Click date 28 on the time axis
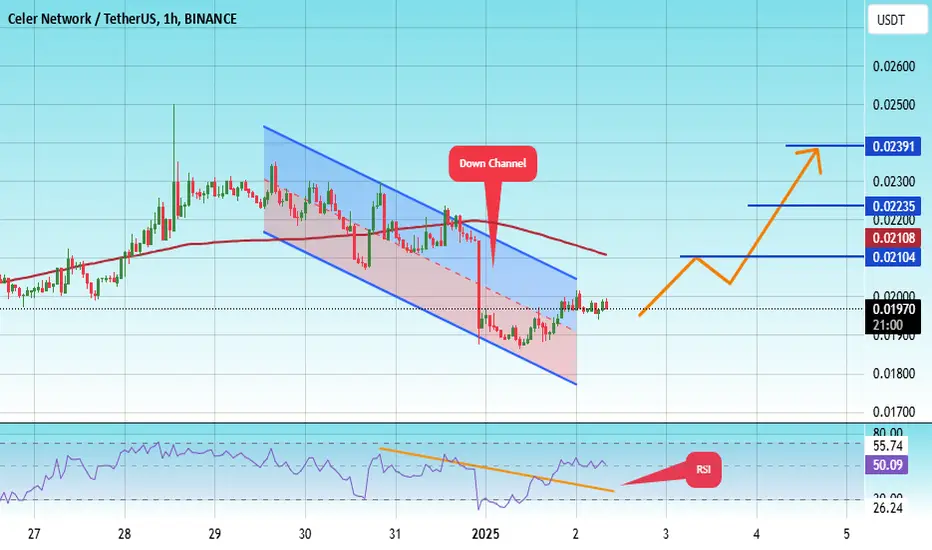Image resolution: width=932 pixels, height=550 pixels. (124, 534)
